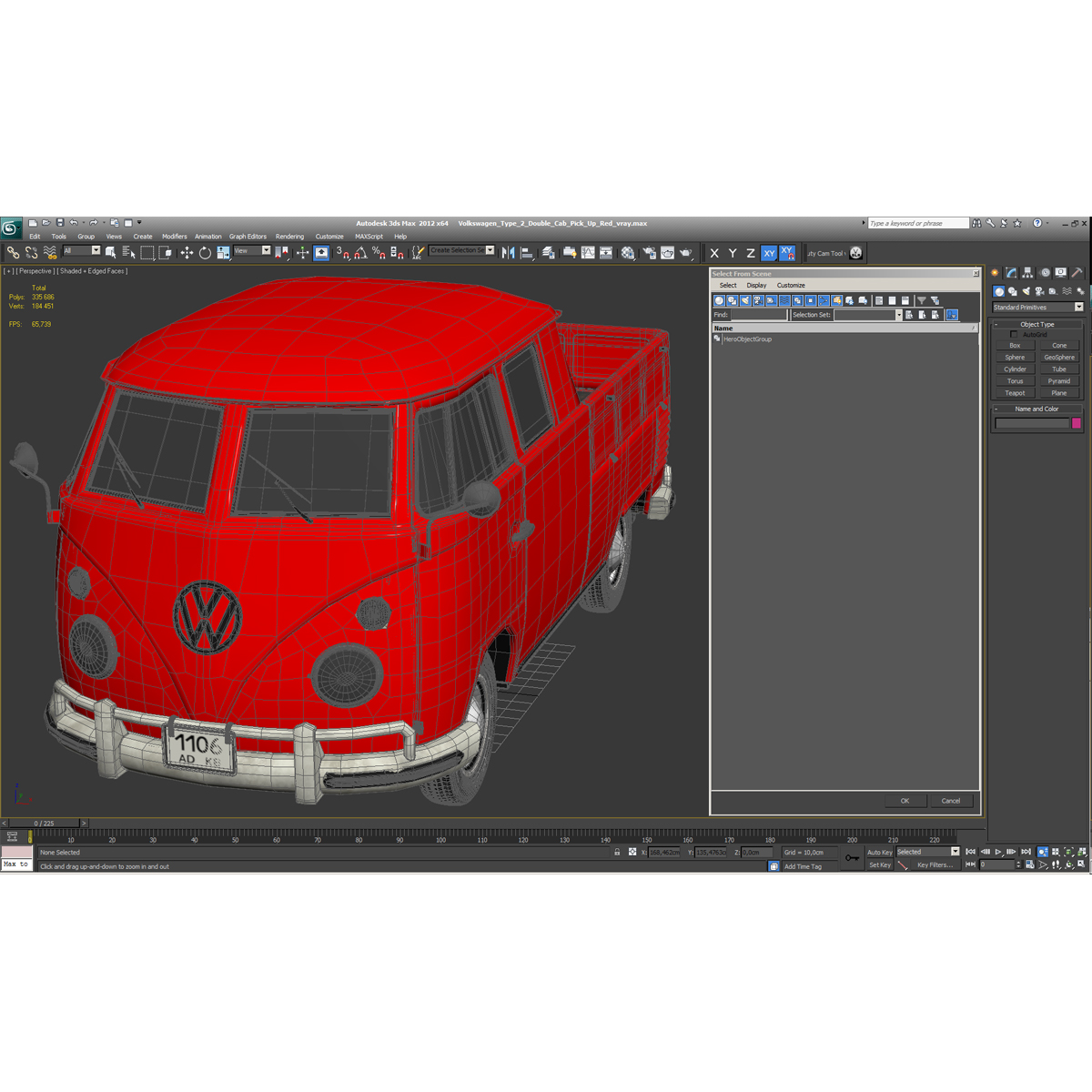Open Key Filters dialog
The width and height of the screenshot is (1092, 1092).
[x=935, y=865]
